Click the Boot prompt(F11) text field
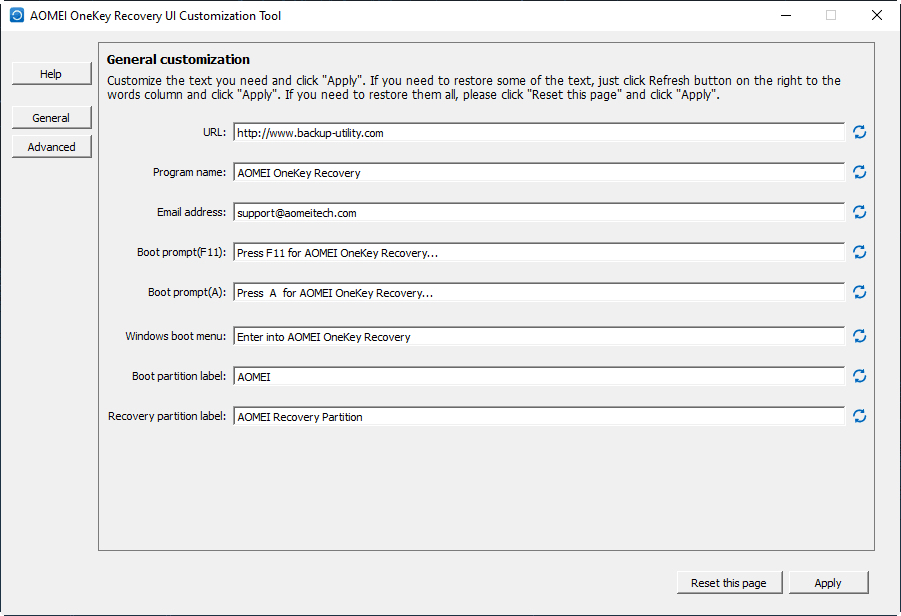 point(538,253)
